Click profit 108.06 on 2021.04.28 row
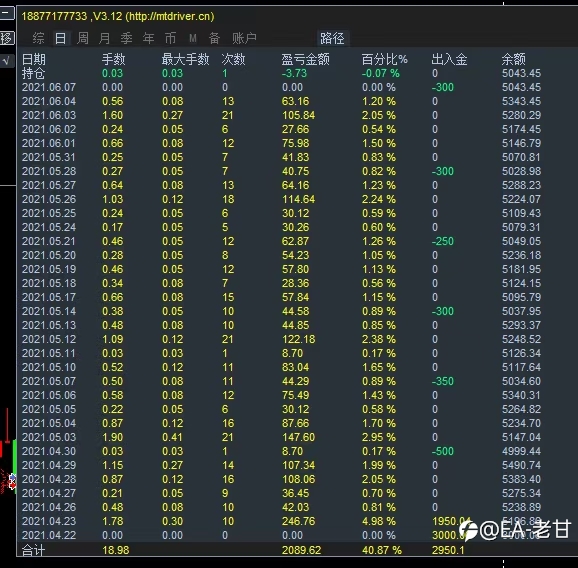This screenshot has height=568, width=578. [x=299, y=480]
